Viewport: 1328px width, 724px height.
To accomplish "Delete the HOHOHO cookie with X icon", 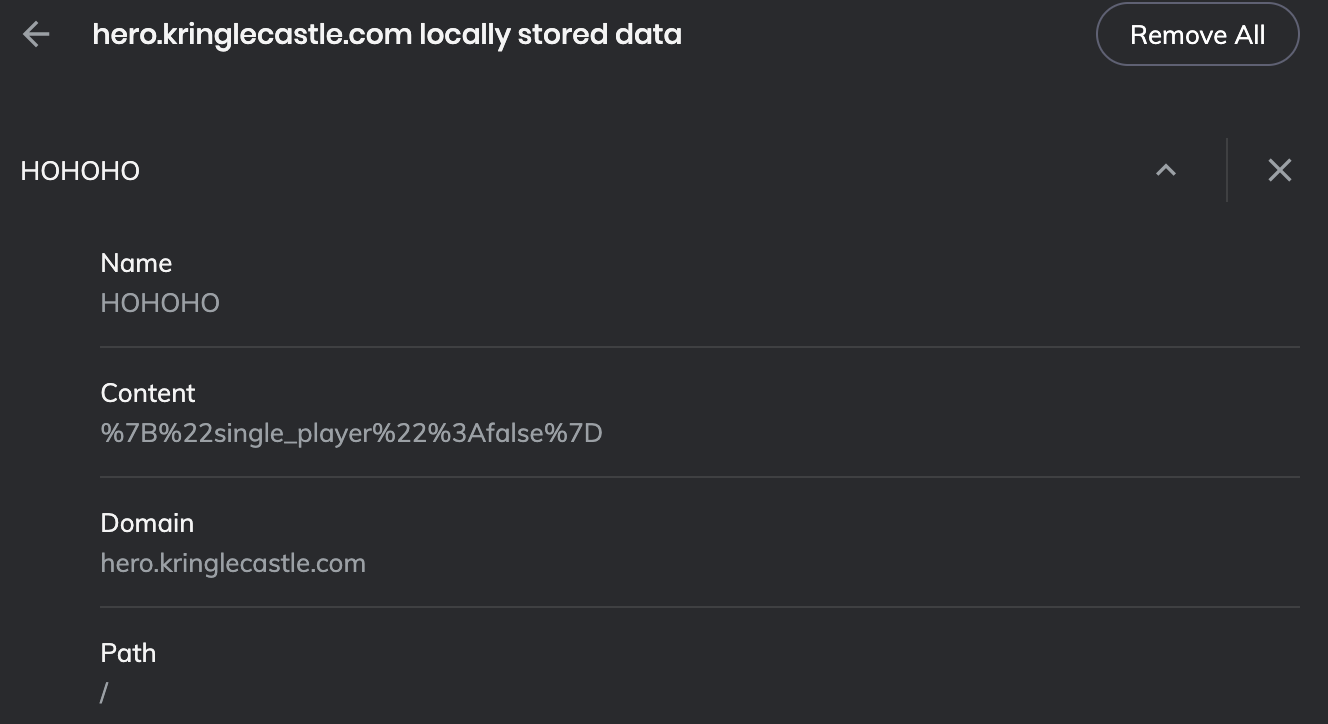I will click(1279, 170).
